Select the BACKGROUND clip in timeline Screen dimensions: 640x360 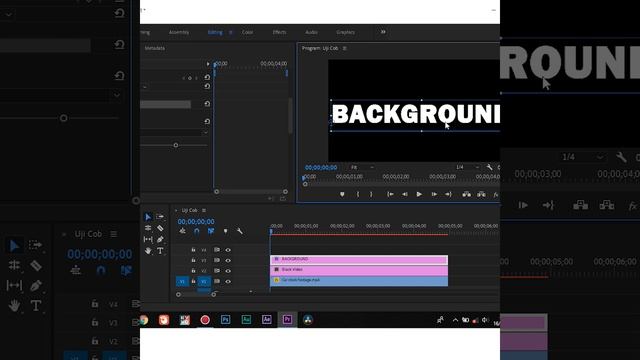click(x=359, y=259)
